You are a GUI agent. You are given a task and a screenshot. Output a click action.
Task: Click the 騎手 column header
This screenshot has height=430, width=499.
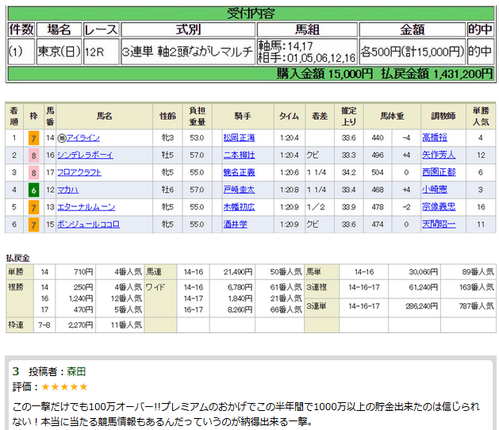tap(243, 116)
